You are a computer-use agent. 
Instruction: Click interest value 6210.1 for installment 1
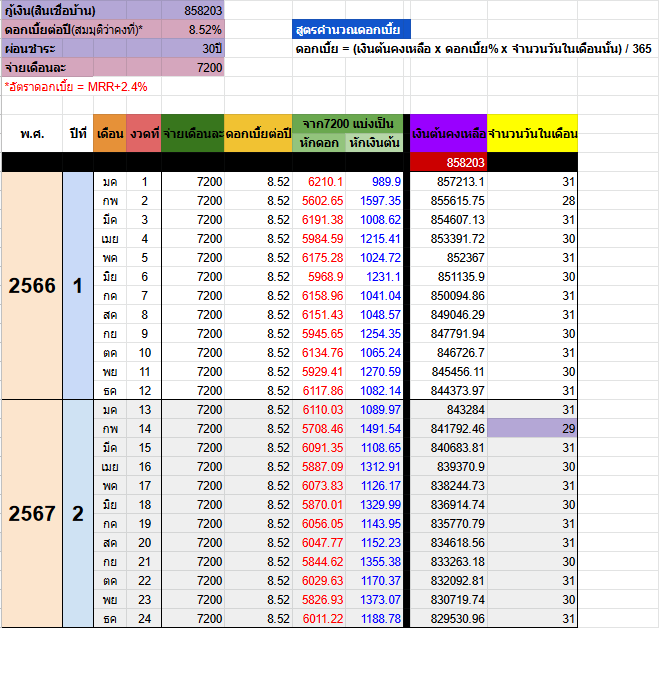click(319, 181)
